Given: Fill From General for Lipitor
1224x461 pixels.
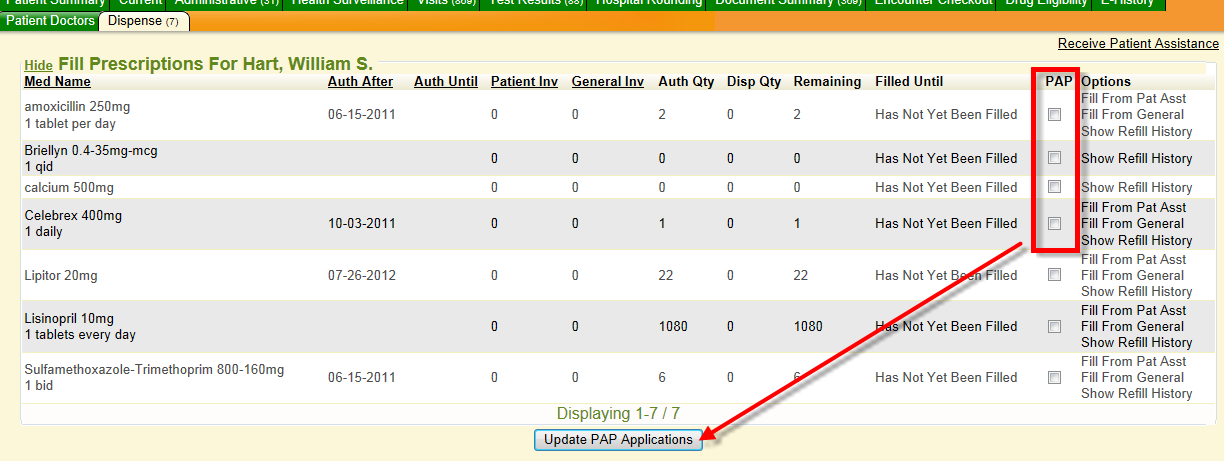Looking at the screenshot, I should coord(1132,275).
